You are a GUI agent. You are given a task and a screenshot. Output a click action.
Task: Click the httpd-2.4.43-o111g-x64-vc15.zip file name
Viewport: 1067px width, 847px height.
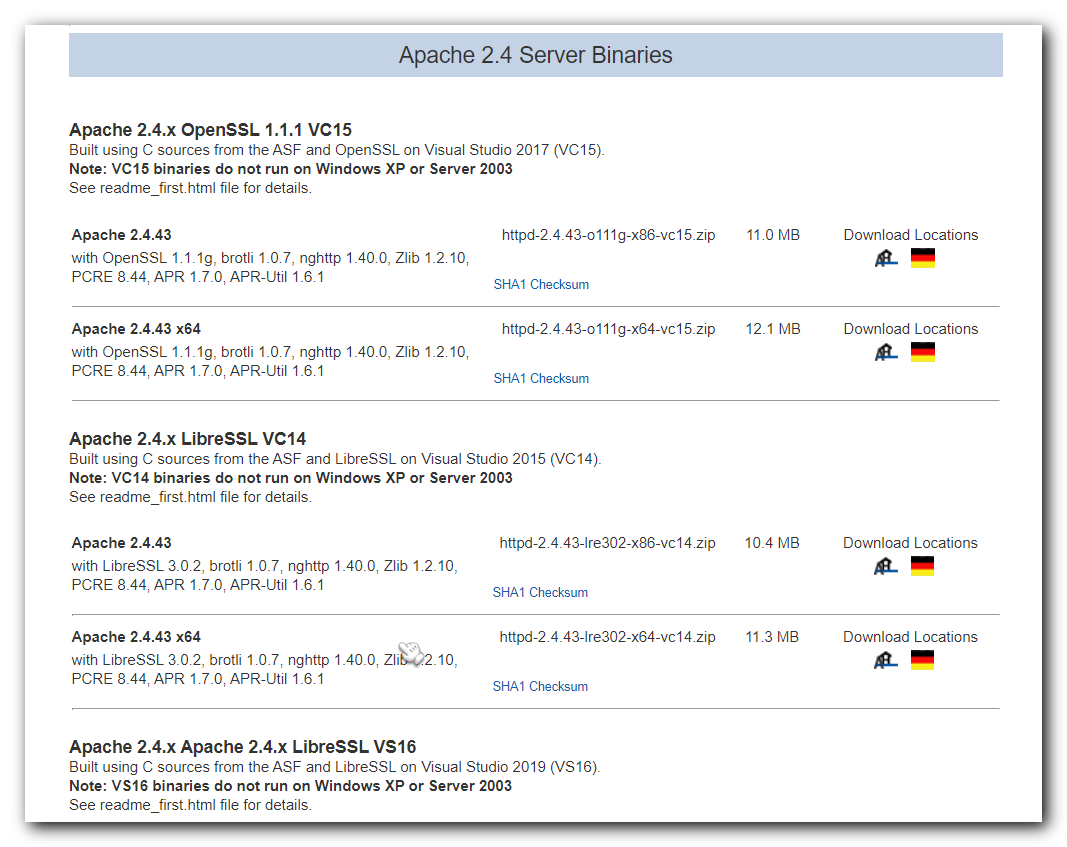click(x=608, y=329)
